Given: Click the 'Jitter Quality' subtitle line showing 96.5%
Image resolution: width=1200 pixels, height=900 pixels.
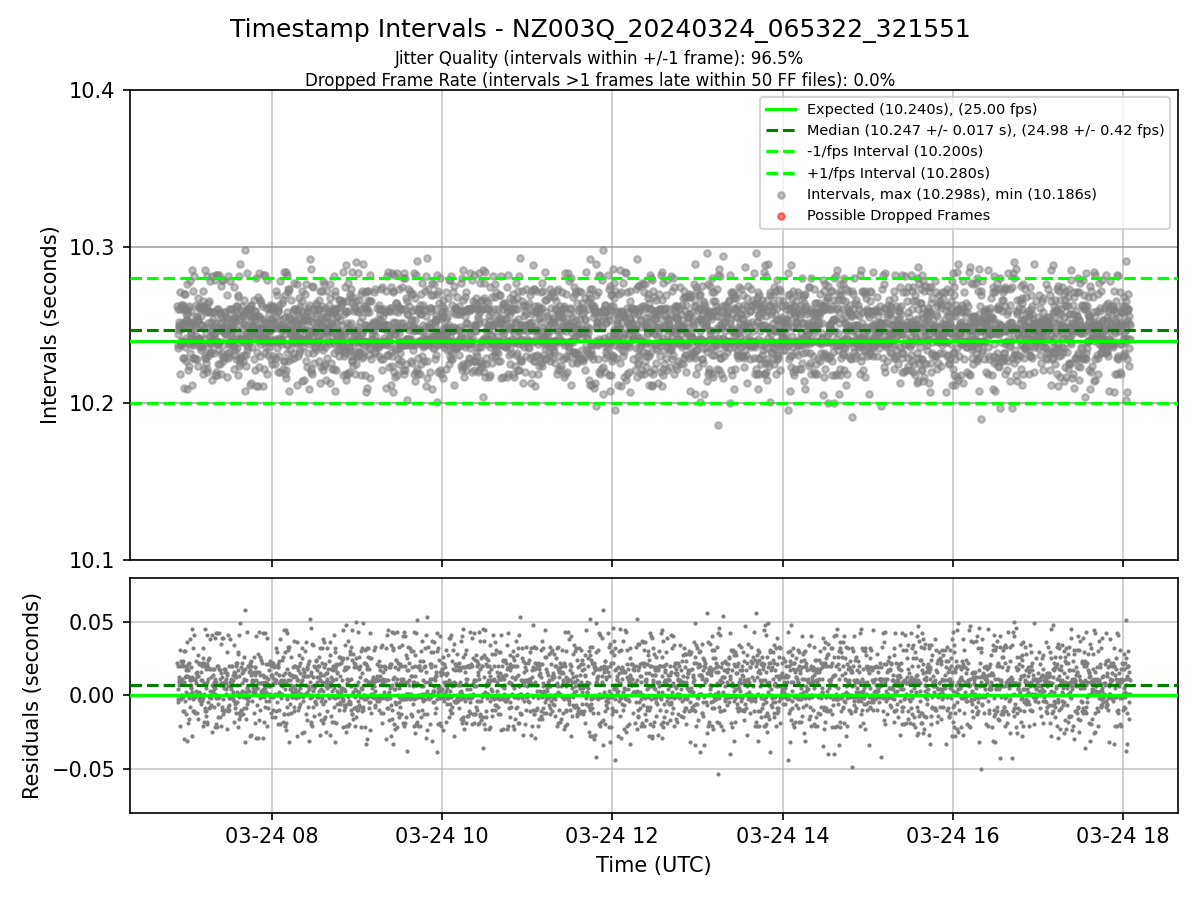Looking at the screenshot, I should tap(599, 59).
